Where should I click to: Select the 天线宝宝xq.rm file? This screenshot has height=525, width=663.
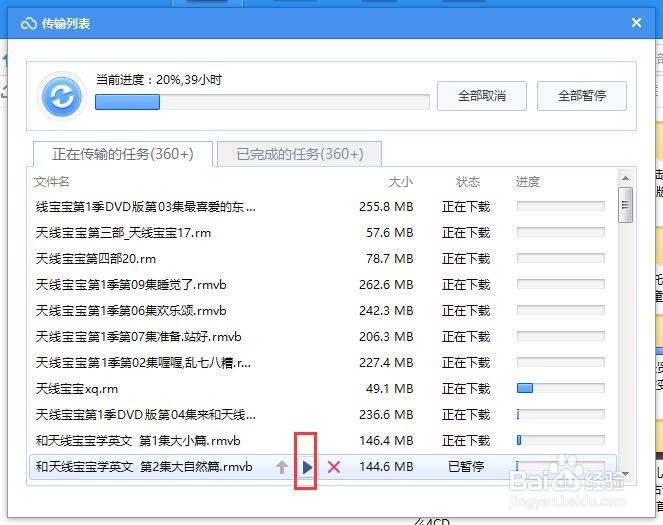pos(323,388)
